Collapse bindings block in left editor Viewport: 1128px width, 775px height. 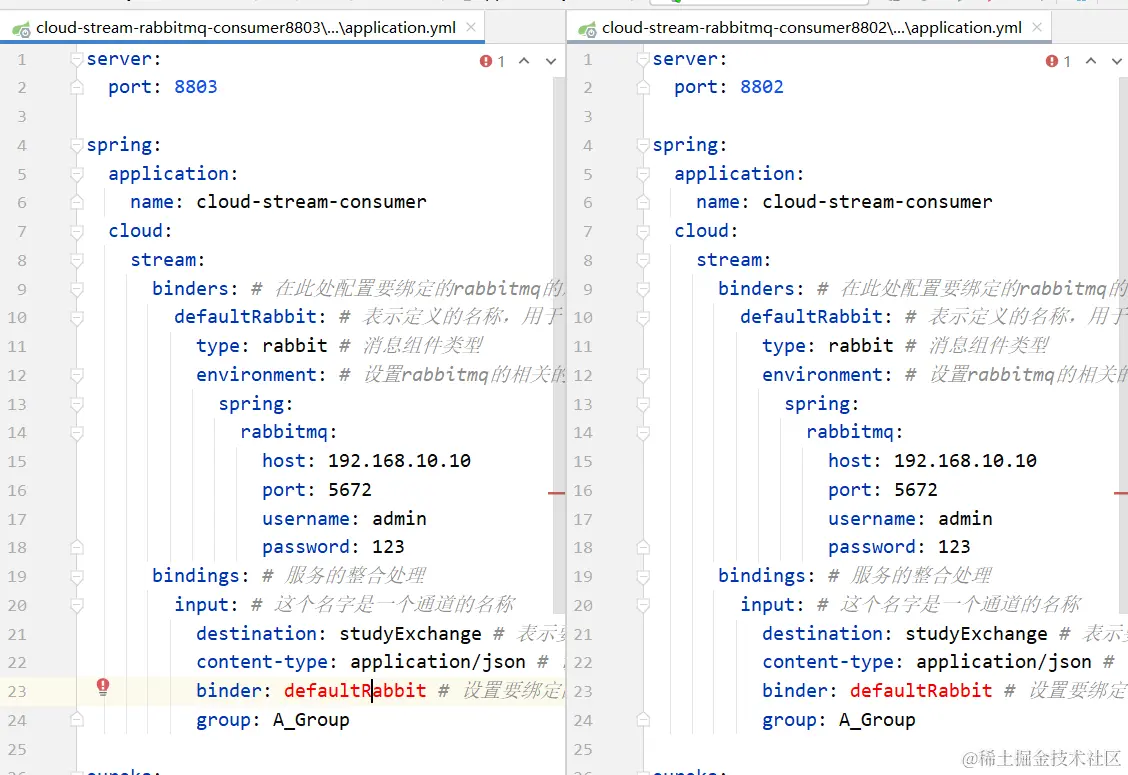coord(77,576)
